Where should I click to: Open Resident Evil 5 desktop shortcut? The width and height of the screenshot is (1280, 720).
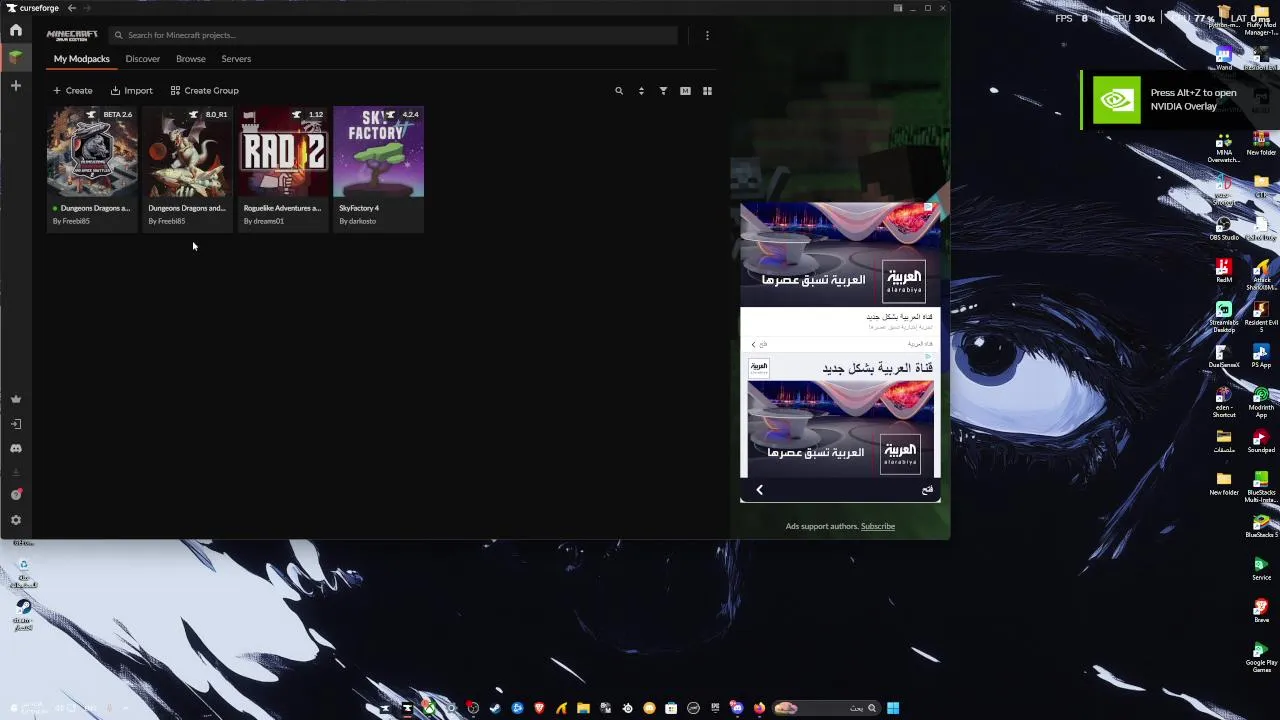(1261, 314)
